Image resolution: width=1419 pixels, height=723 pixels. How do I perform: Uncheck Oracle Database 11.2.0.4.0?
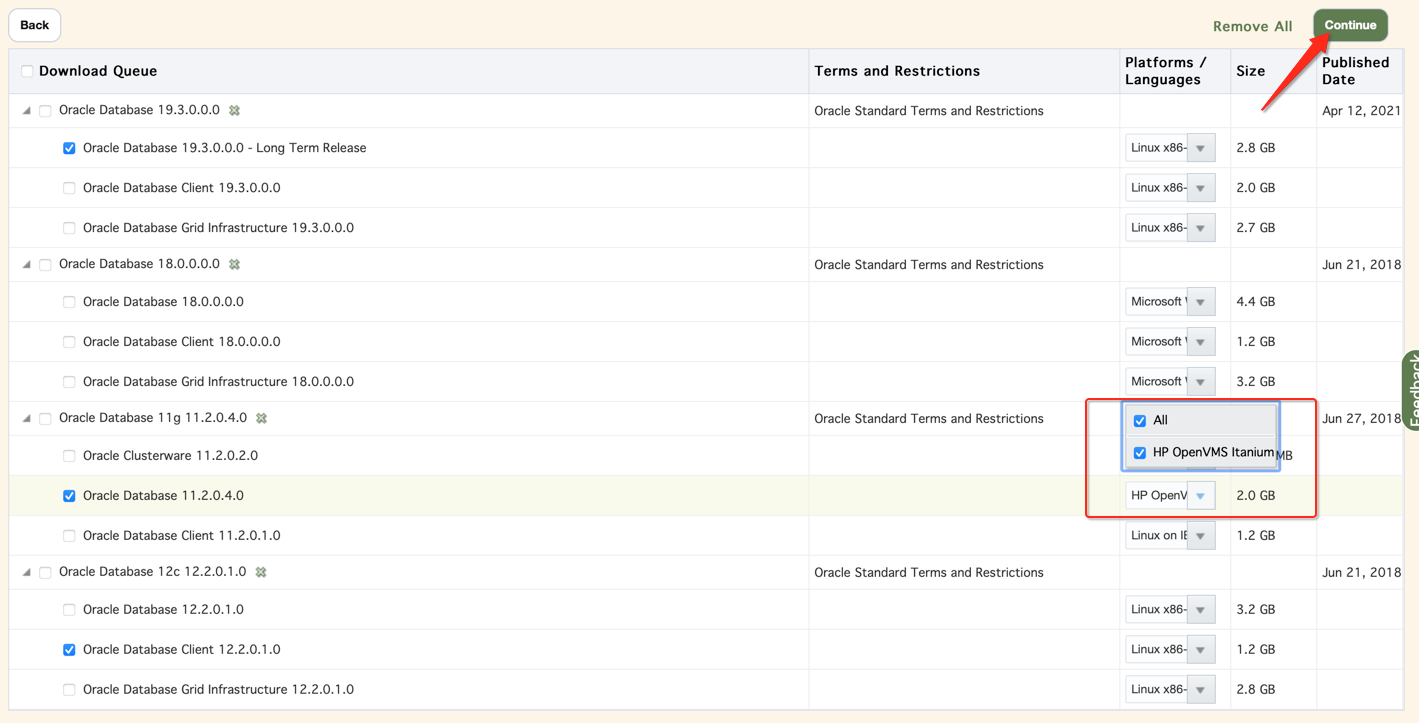coord(69,496)
